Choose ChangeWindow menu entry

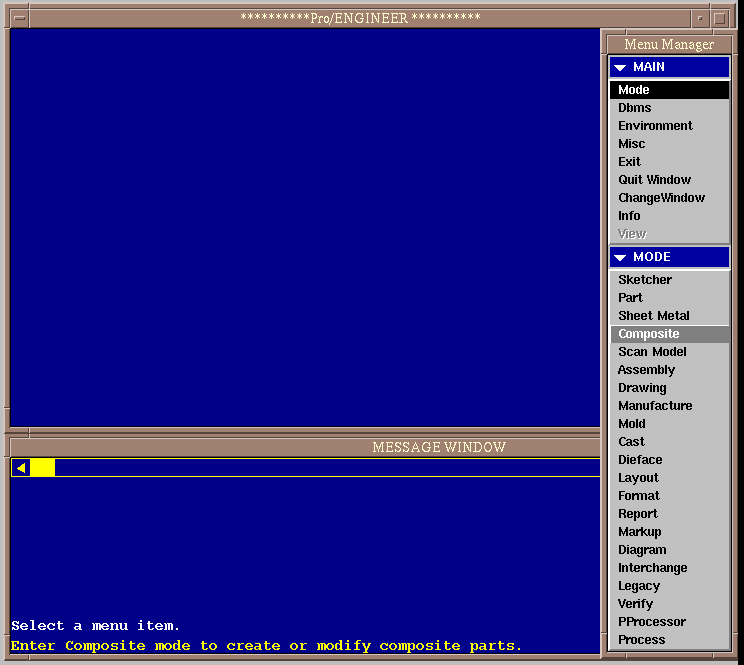tap(670, 198)
